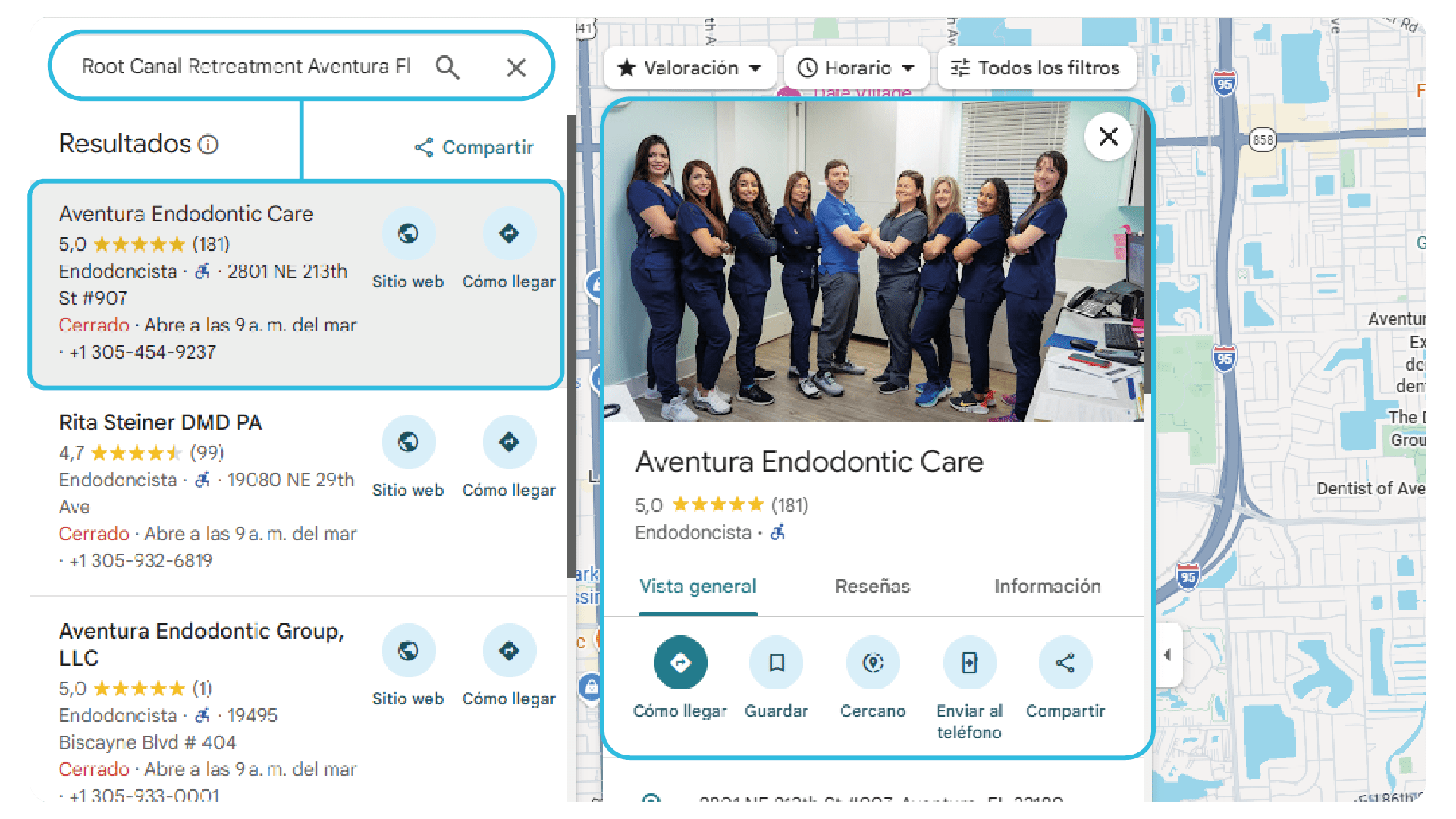This screenshot has height=819, width=1456.
Task: Click the Guardar bookmark icon
Action: pyautogui.click(x=777, y=663)
